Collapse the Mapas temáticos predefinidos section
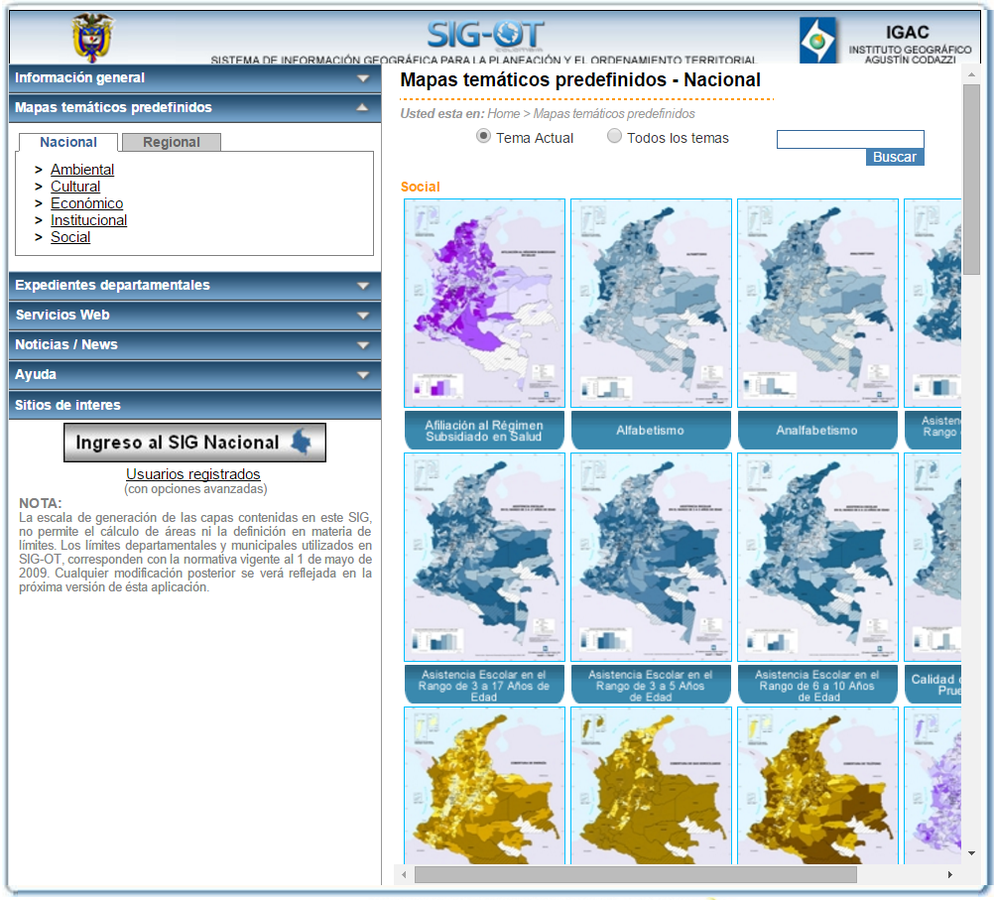 click(x=195, y=108)
